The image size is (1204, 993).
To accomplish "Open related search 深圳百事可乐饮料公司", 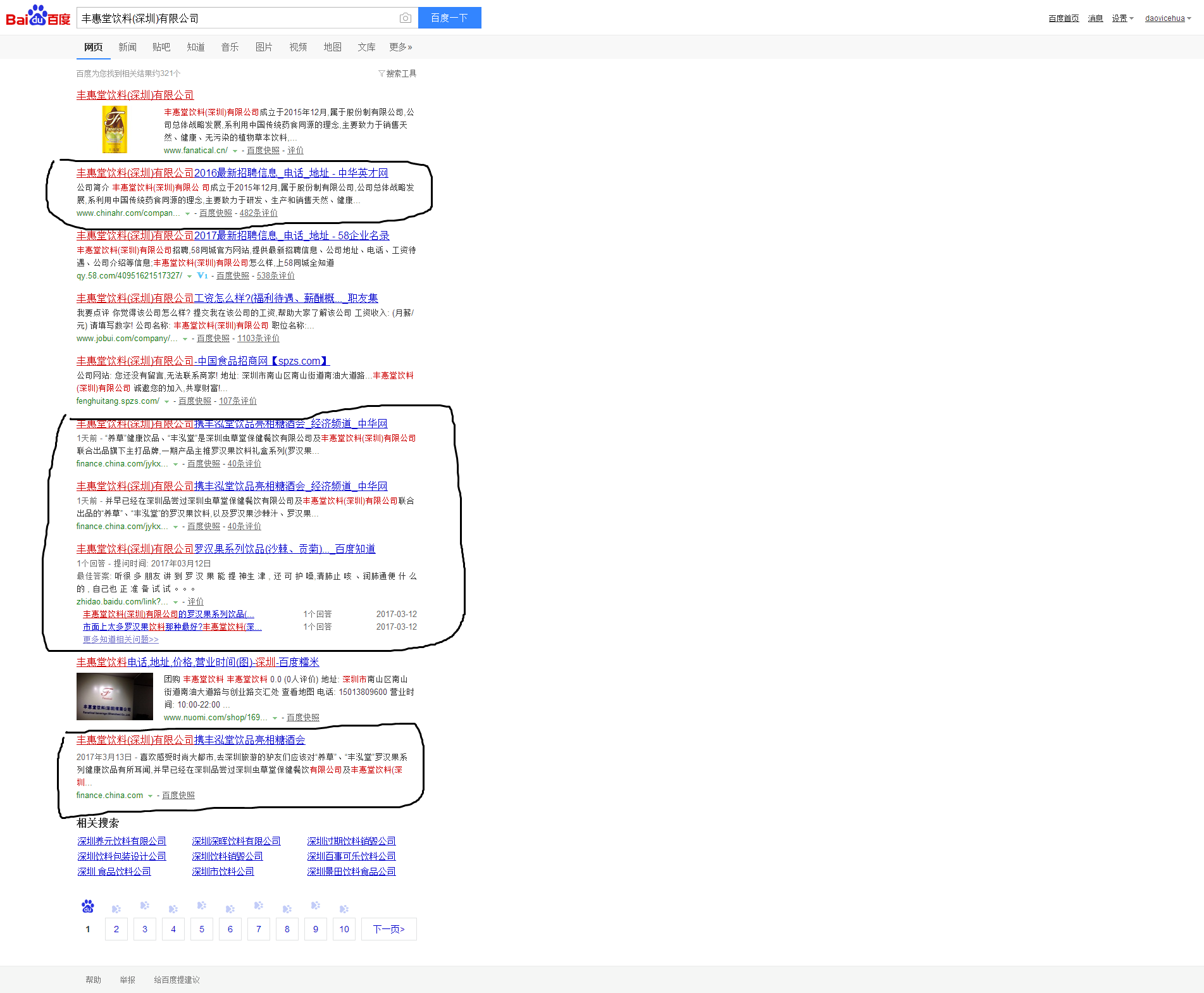I will pyautogui.click(x=351, y=856).
